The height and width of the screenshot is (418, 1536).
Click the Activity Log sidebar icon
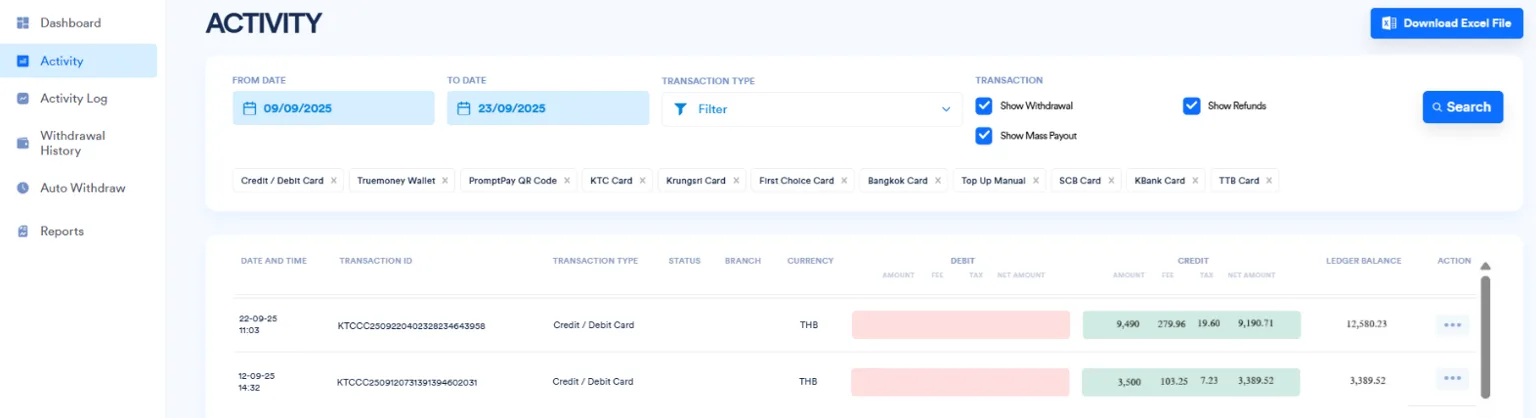pos(23,98)
